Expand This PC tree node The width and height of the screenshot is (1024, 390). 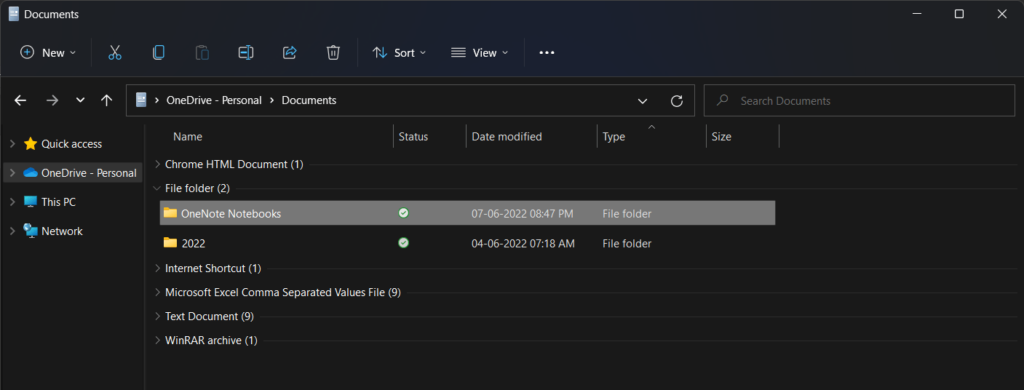coord(12,202)
